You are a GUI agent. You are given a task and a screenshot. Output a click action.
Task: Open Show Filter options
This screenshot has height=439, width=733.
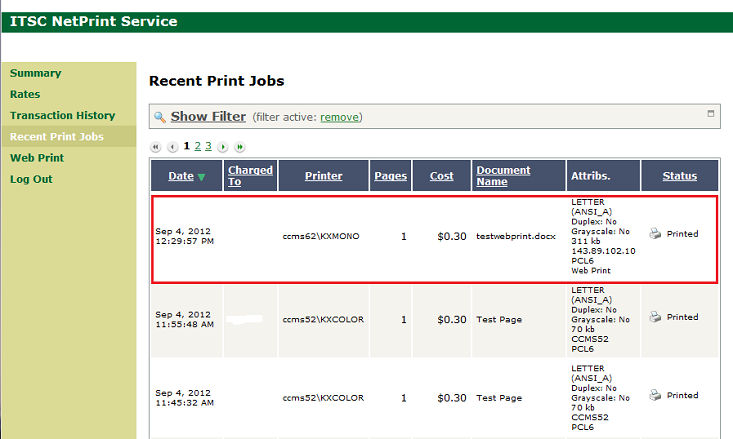pos(208,117)
